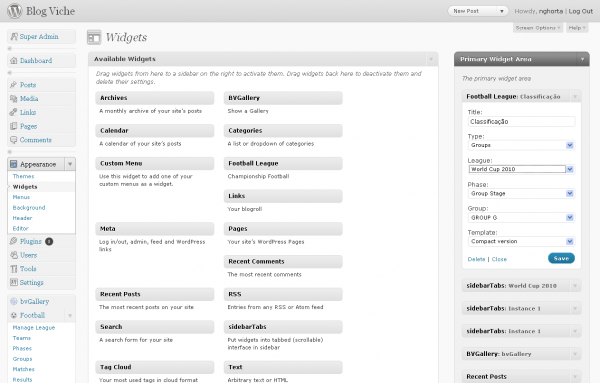
Task: Select the Football League available widget
Action: (283, 163)
